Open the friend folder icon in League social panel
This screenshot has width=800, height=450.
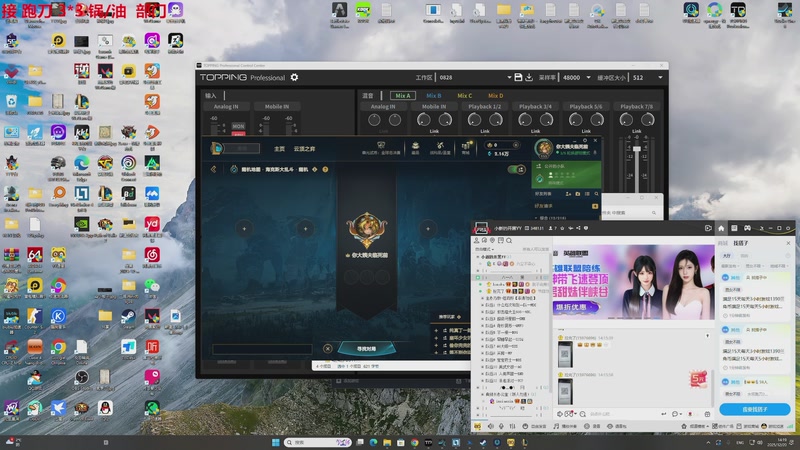578,194
